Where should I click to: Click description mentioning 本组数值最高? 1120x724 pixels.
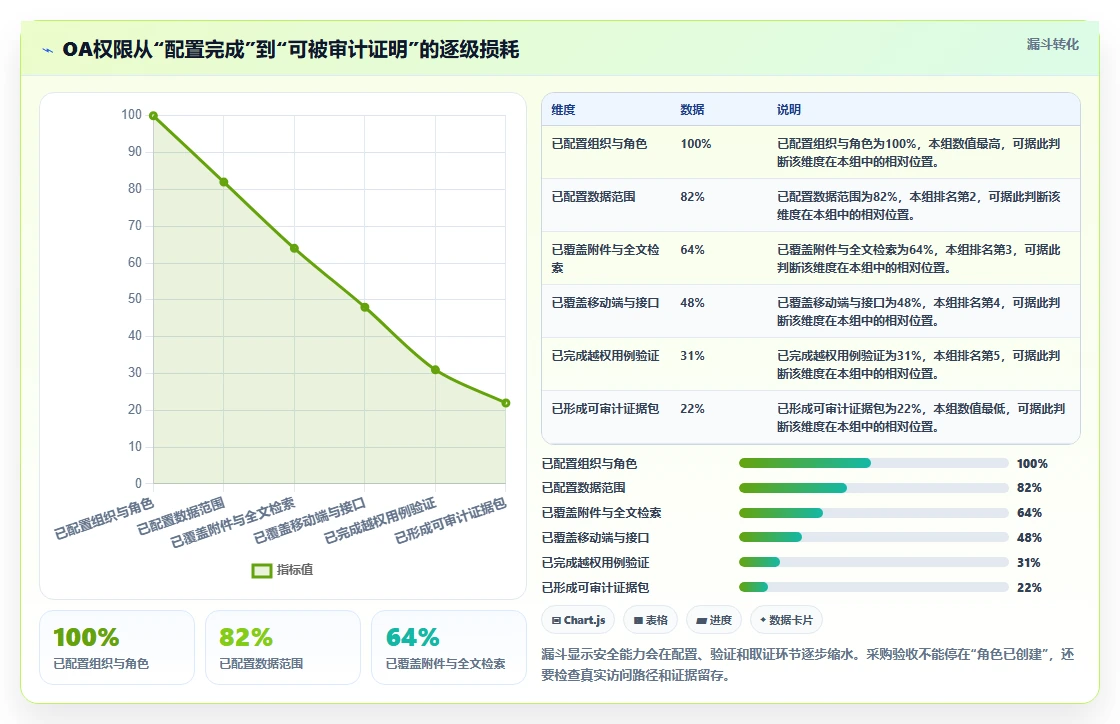[x=919, y=153]
